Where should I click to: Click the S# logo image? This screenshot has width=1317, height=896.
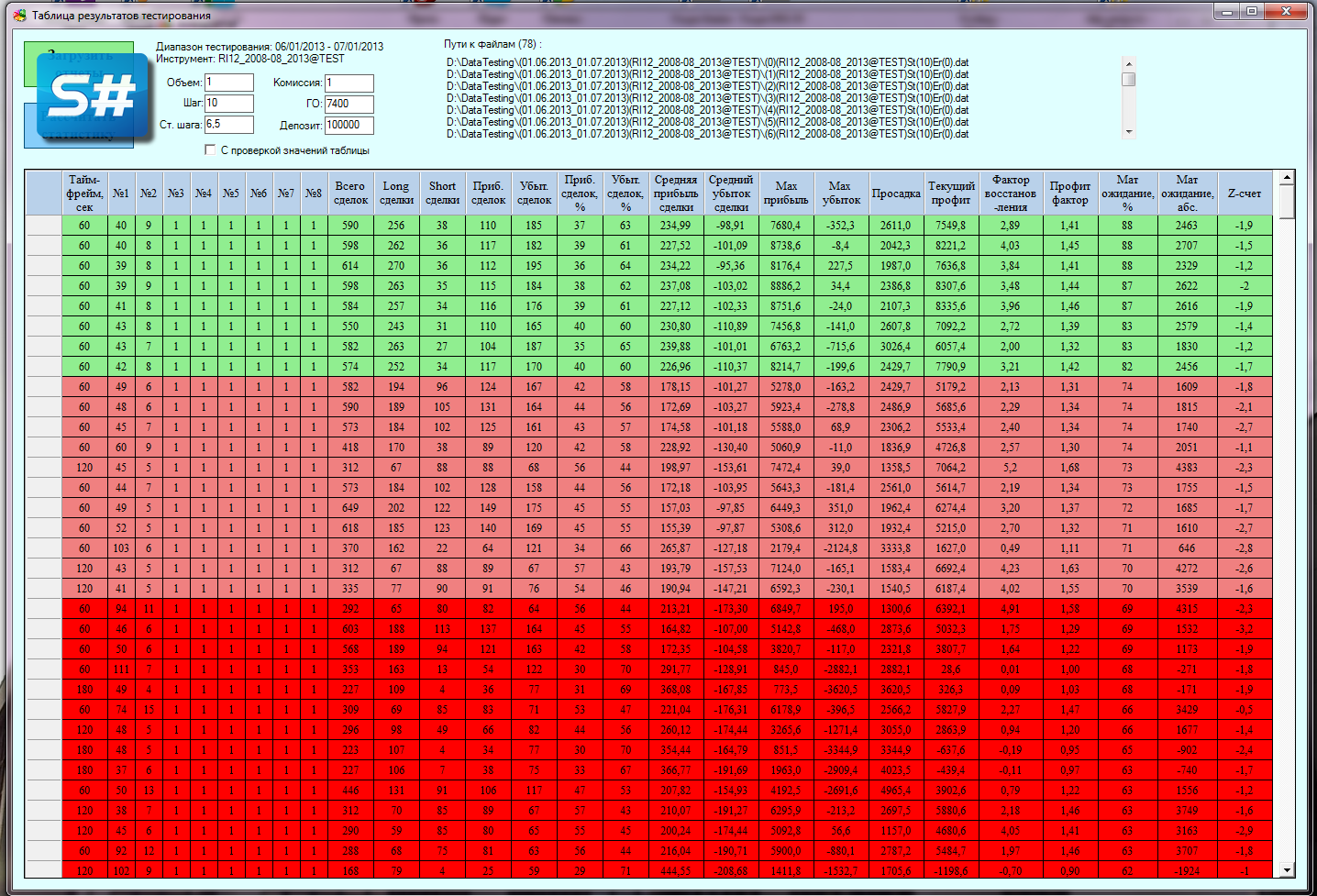pos(92,96)
